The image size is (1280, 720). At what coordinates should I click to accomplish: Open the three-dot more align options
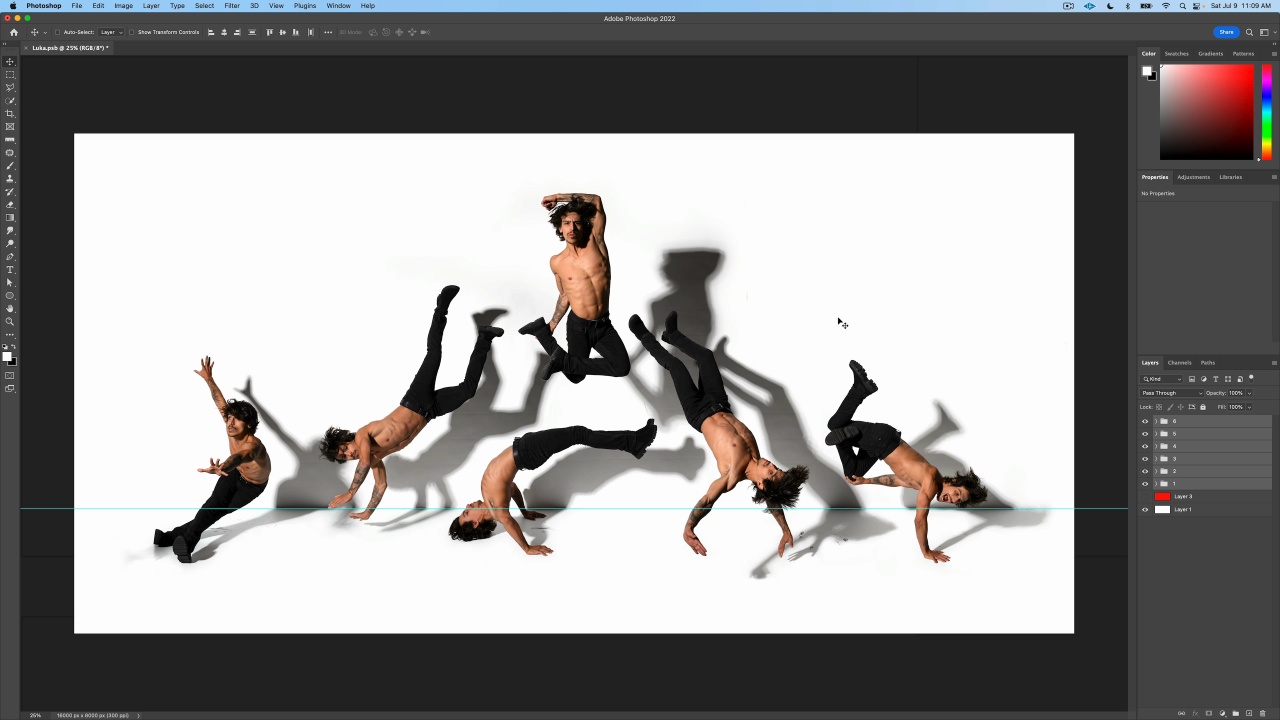point(328,32)
